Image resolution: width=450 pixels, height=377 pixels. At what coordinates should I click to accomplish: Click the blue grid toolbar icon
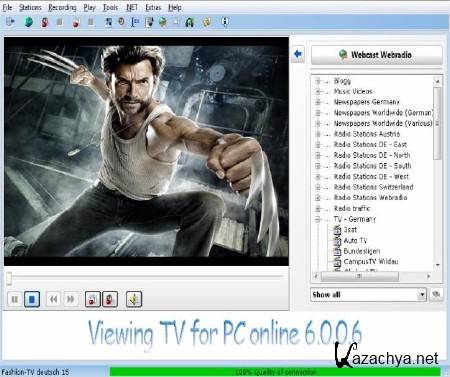pyautogui.click(x=109, y=22)
